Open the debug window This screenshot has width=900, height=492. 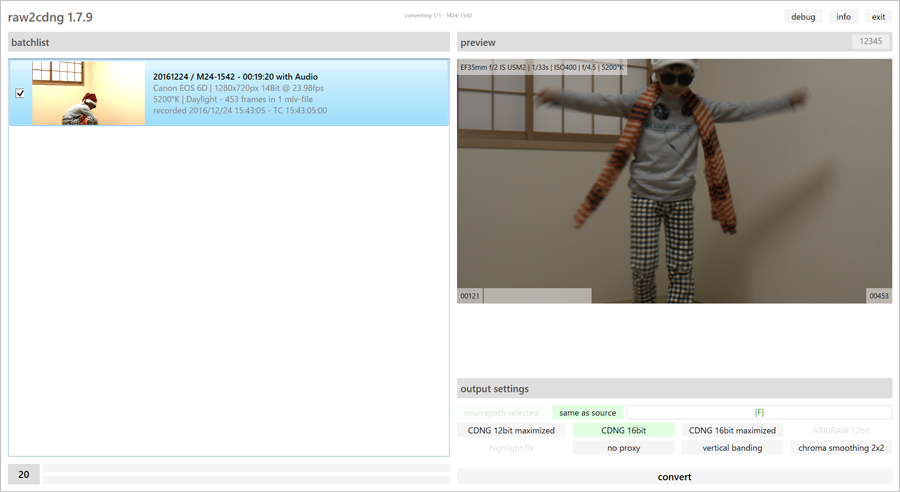tap(803, 17)
